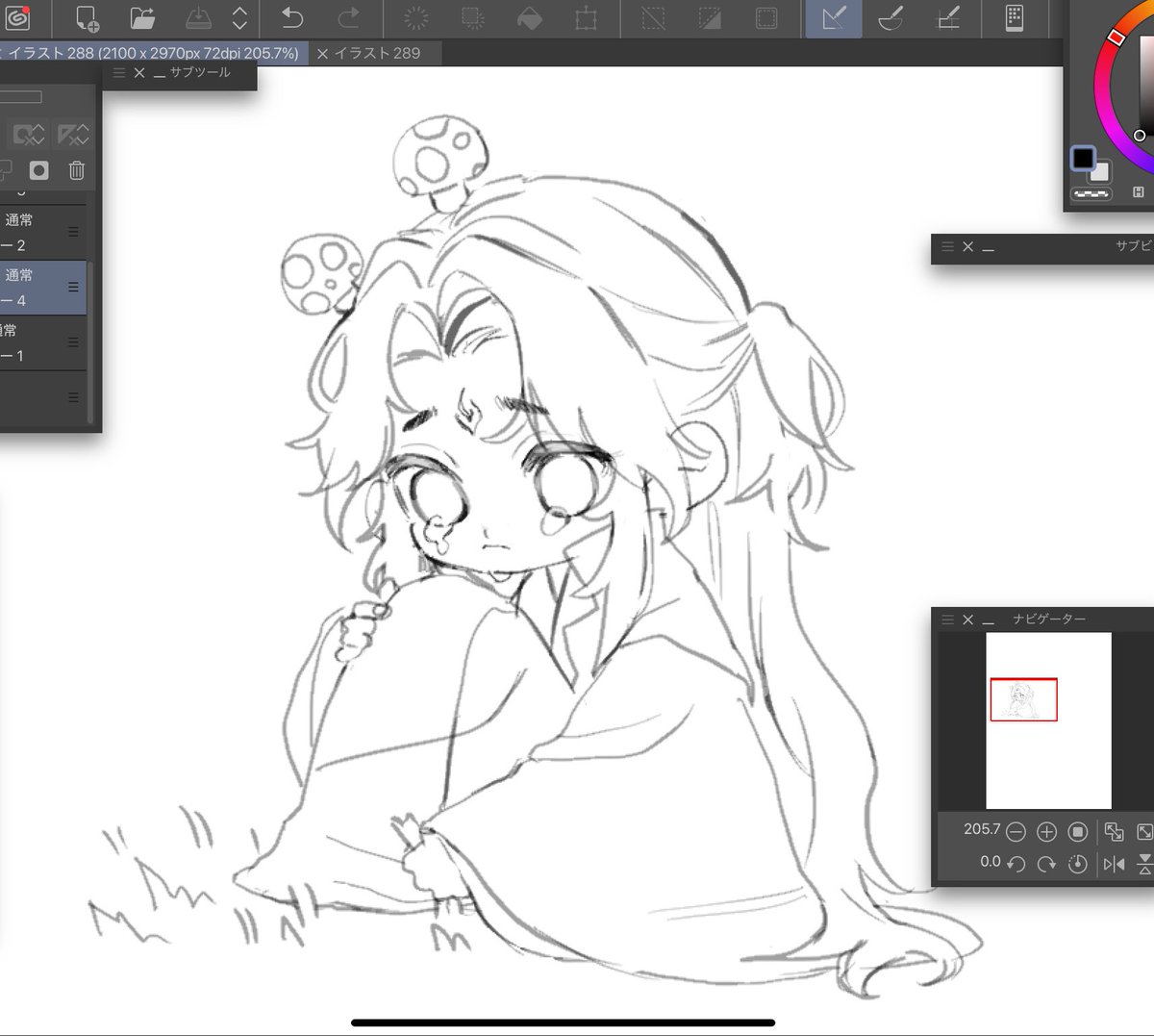The width and height of the screenshot is (1154, 1036).
Task: Select the transparent color swatch
Action: (1091, 193)
